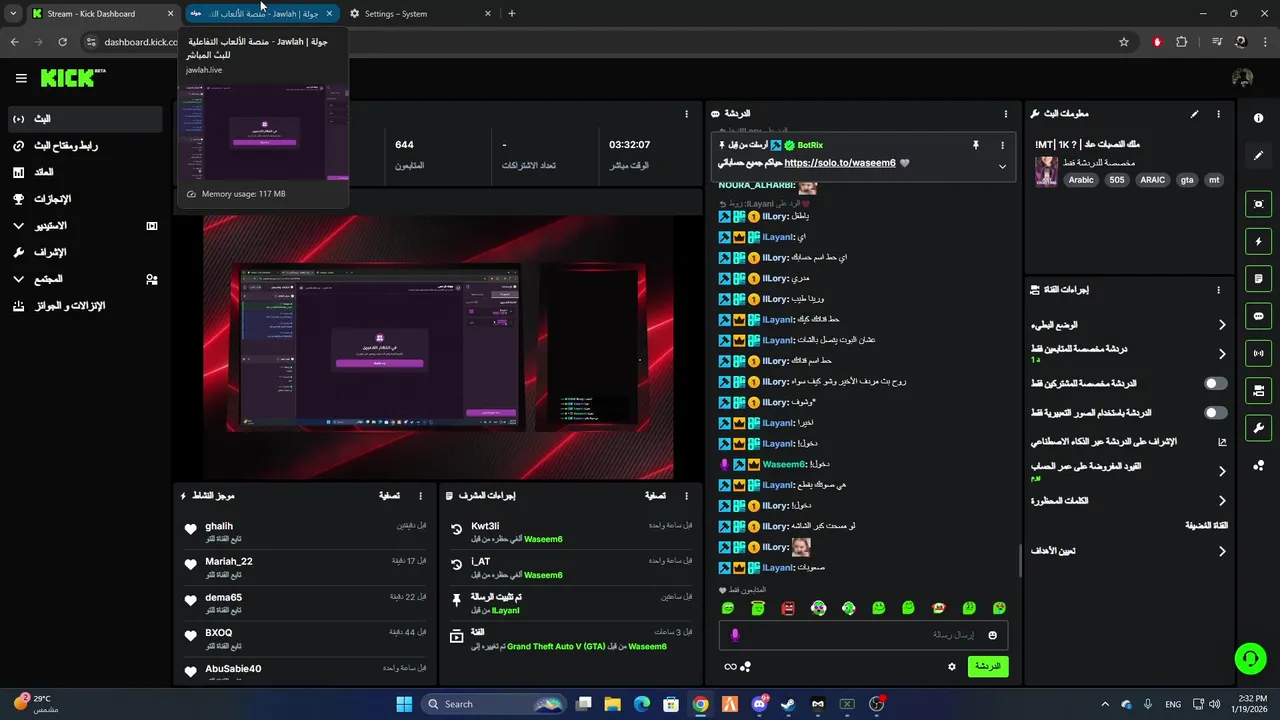Open the hamburger menu beside the Kick logo
This screenshot has width=1280, height=720.
point(21,78)
